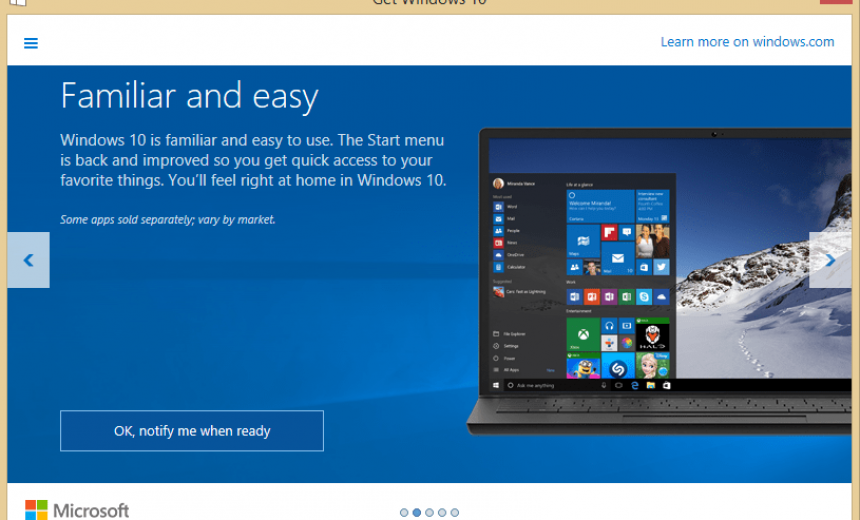The image size is (860, 520).
Task: Select the fourth page indicator dot
Action: pyautogui.click(x=442, y=512)
